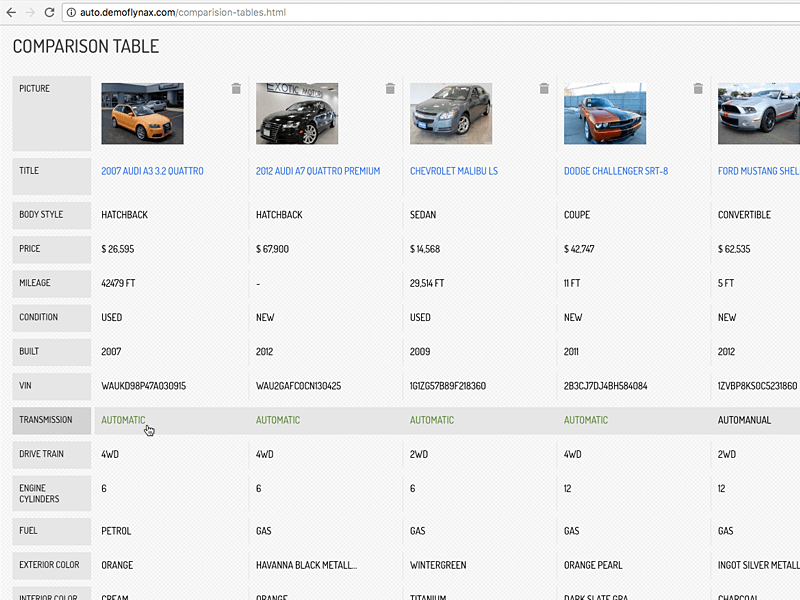Viewport: 800px width, 600px height.
Task: Click the Coupe body style cell
Action: 577,215
